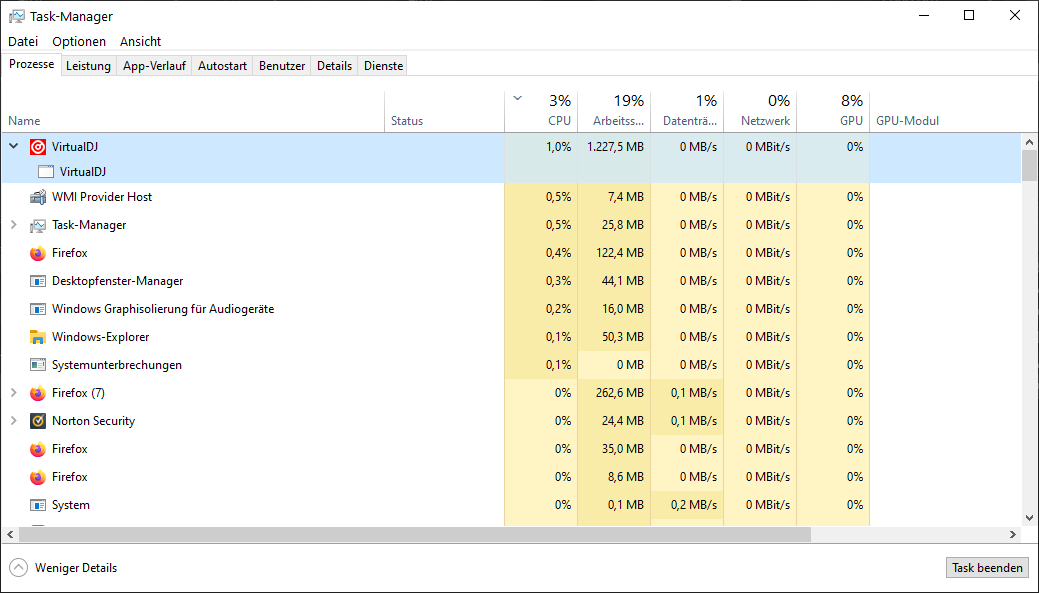
Task: Click the vertical scrollbar up arrow
Action: (1029, 142)
